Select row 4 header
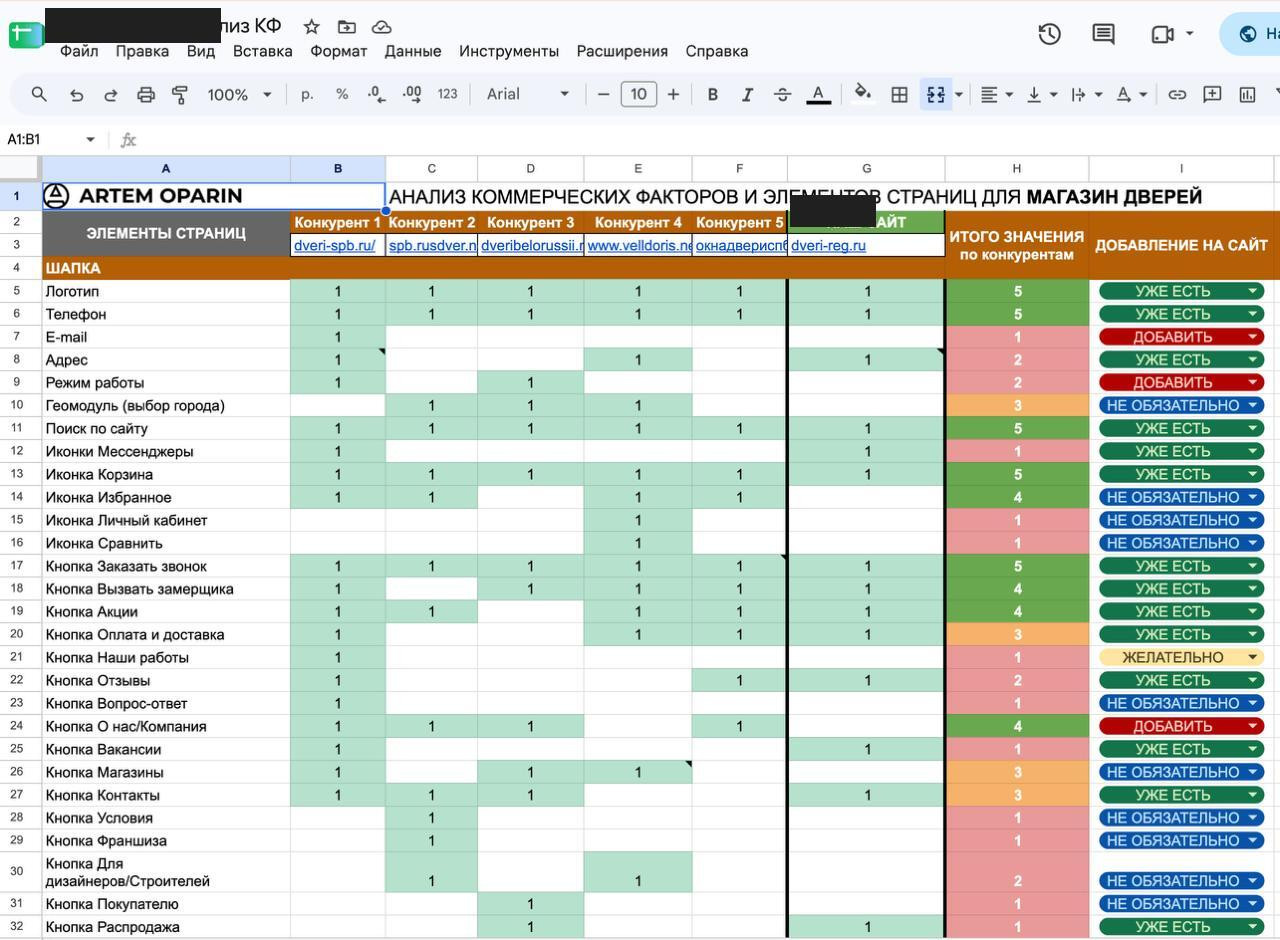Screen dimensions: 1280x940 (x=17, y=268)
